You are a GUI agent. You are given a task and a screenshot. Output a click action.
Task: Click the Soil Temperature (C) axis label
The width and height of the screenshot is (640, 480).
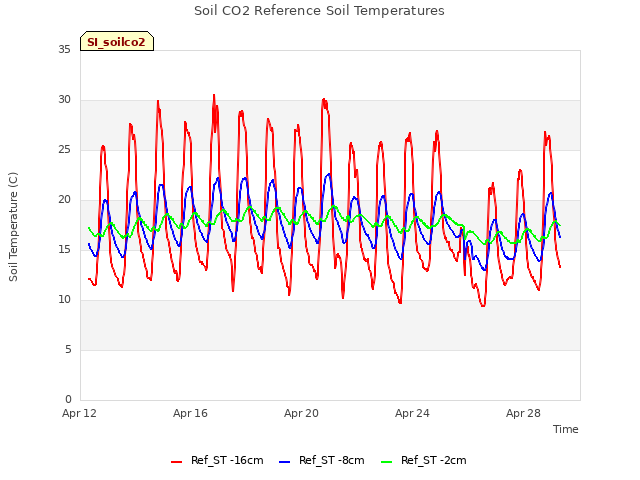(x=13, y=227)
